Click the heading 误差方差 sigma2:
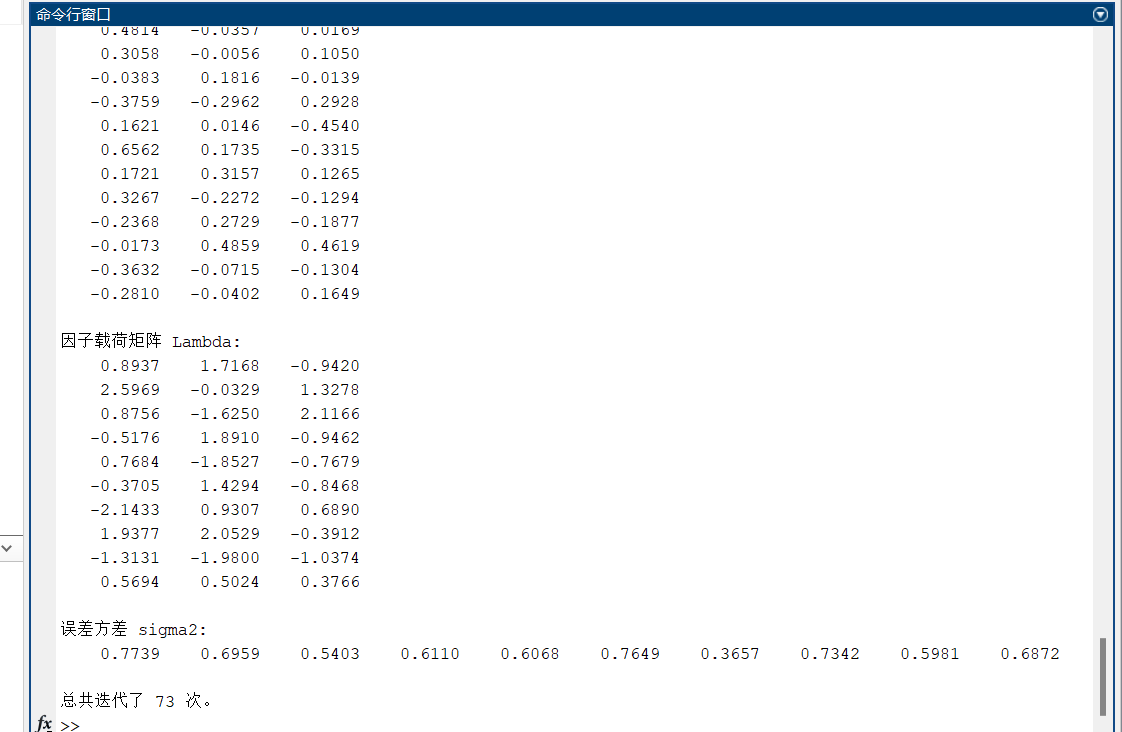This screenshot has height=732, width=1122. pyautogui.click(x=133, y=629)
